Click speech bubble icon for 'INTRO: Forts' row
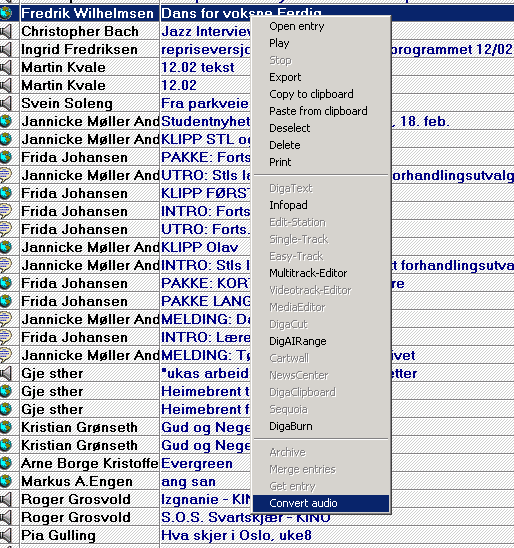The image size is (514, 548). tap(6, 211)
